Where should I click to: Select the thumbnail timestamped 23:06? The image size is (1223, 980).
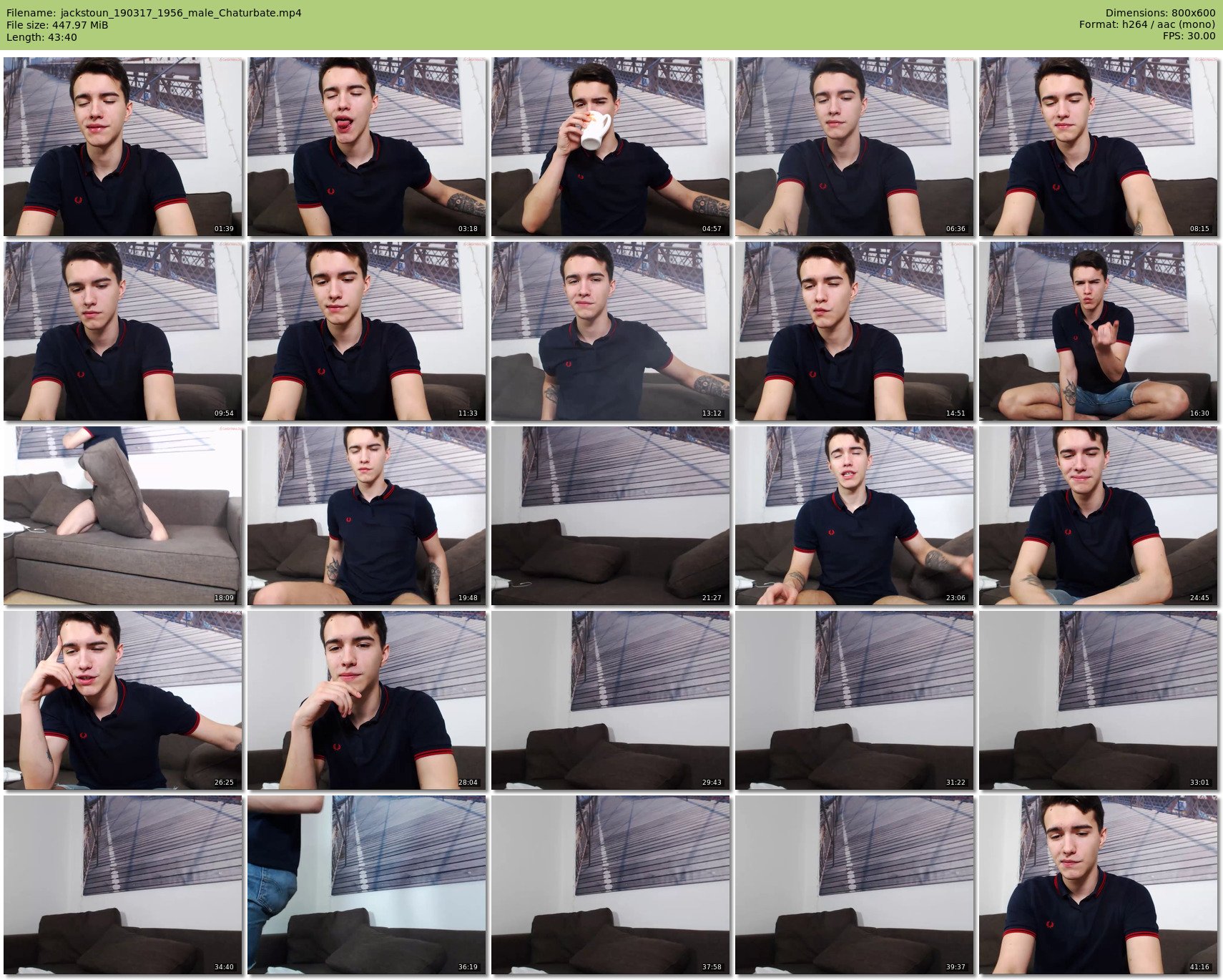(x=854, y=516)
